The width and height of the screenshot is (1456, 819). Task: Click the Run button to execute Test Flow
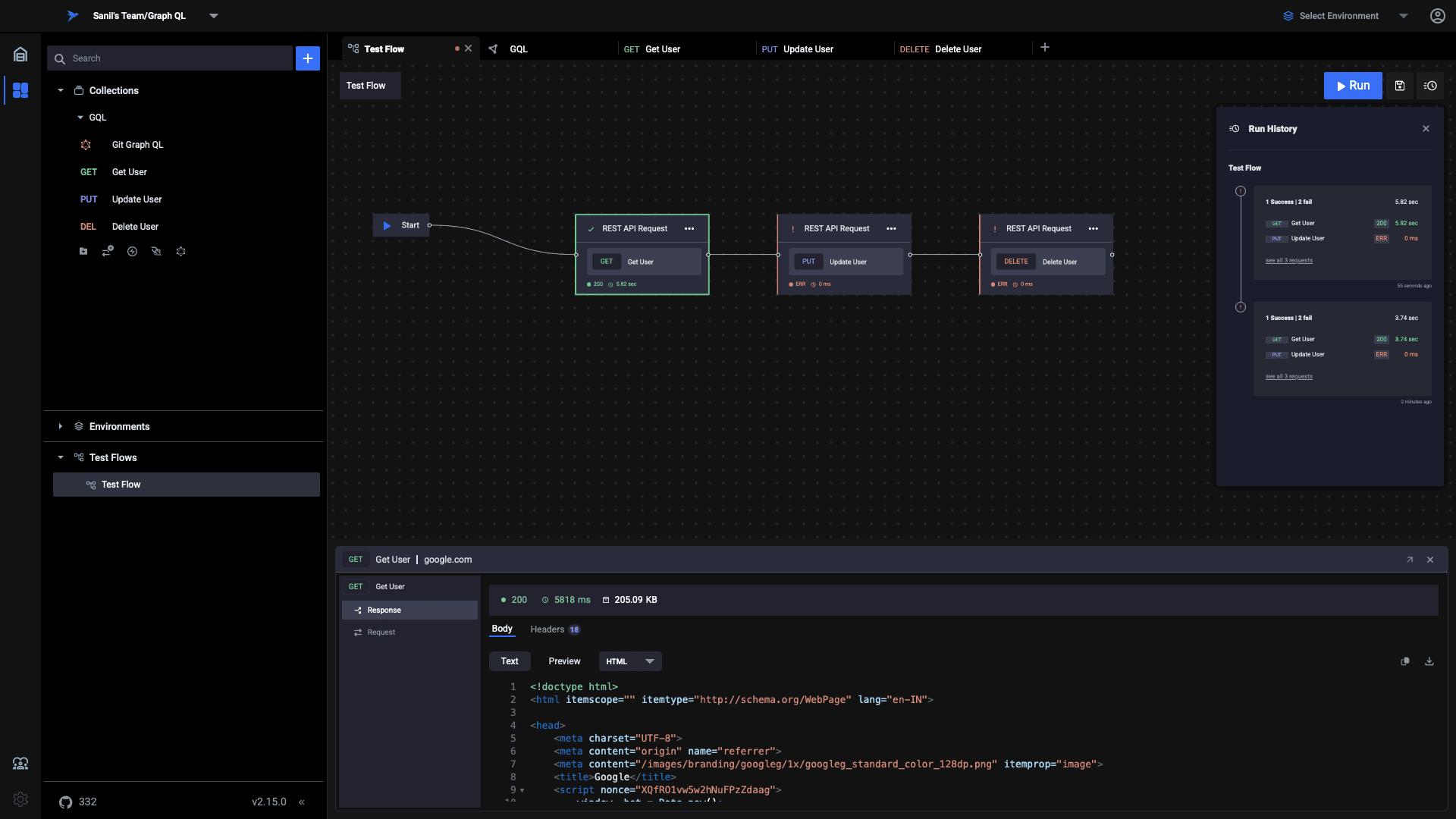click(x=1353, y=86)
